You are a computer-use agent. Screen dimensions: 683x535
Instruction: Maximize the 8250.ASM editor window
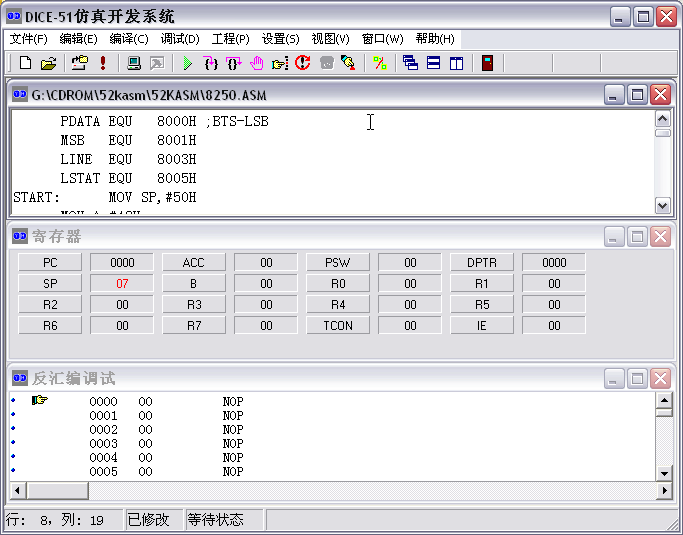point(637,95)
